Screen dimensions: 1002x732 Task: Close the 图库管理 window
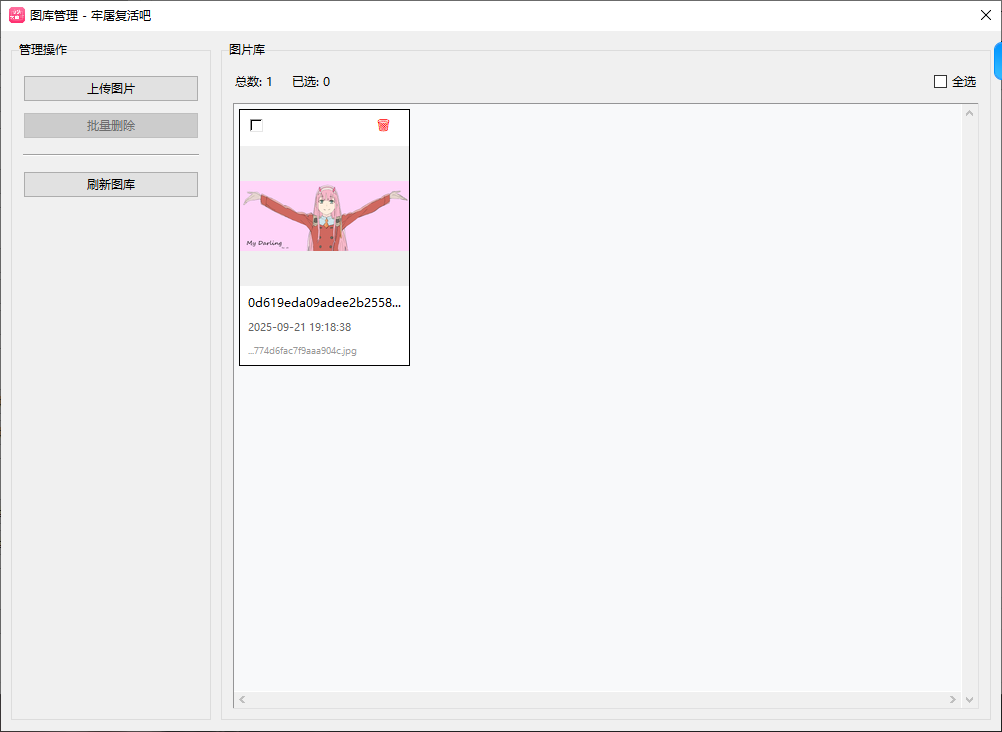(985, 15)
